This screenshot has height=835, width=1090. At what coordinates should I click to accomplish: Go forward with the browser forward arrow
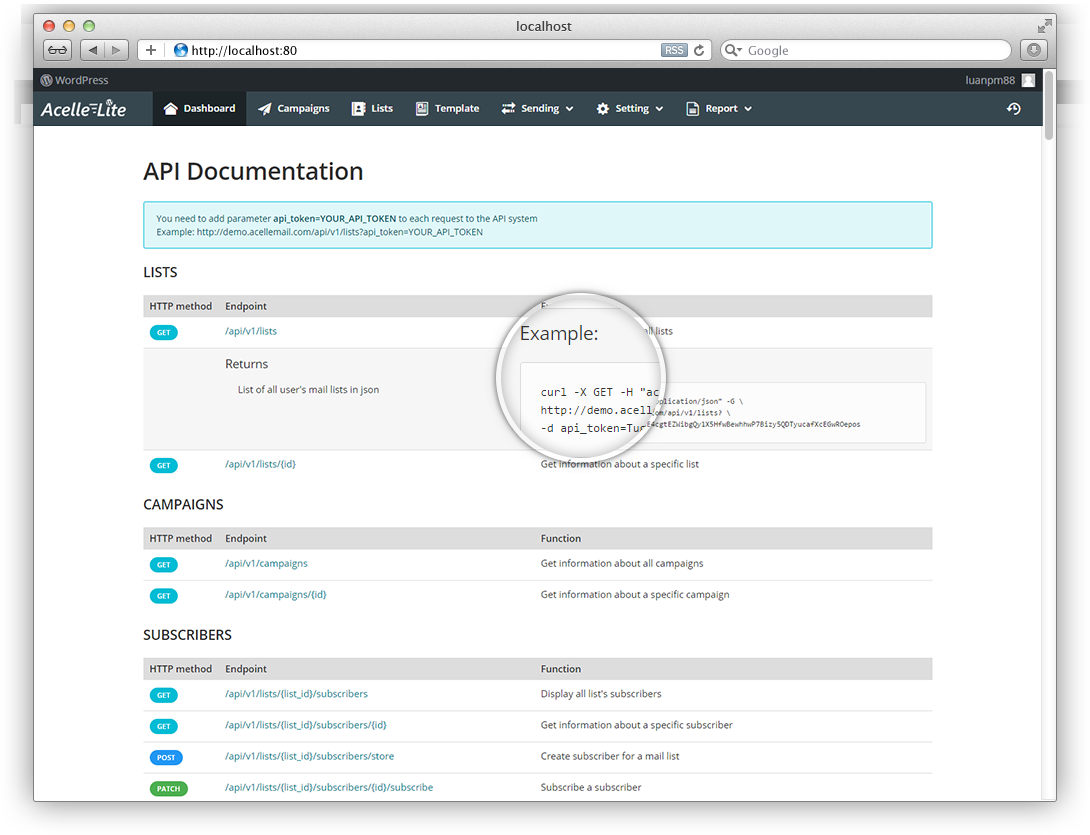click(x=116, y=50)
